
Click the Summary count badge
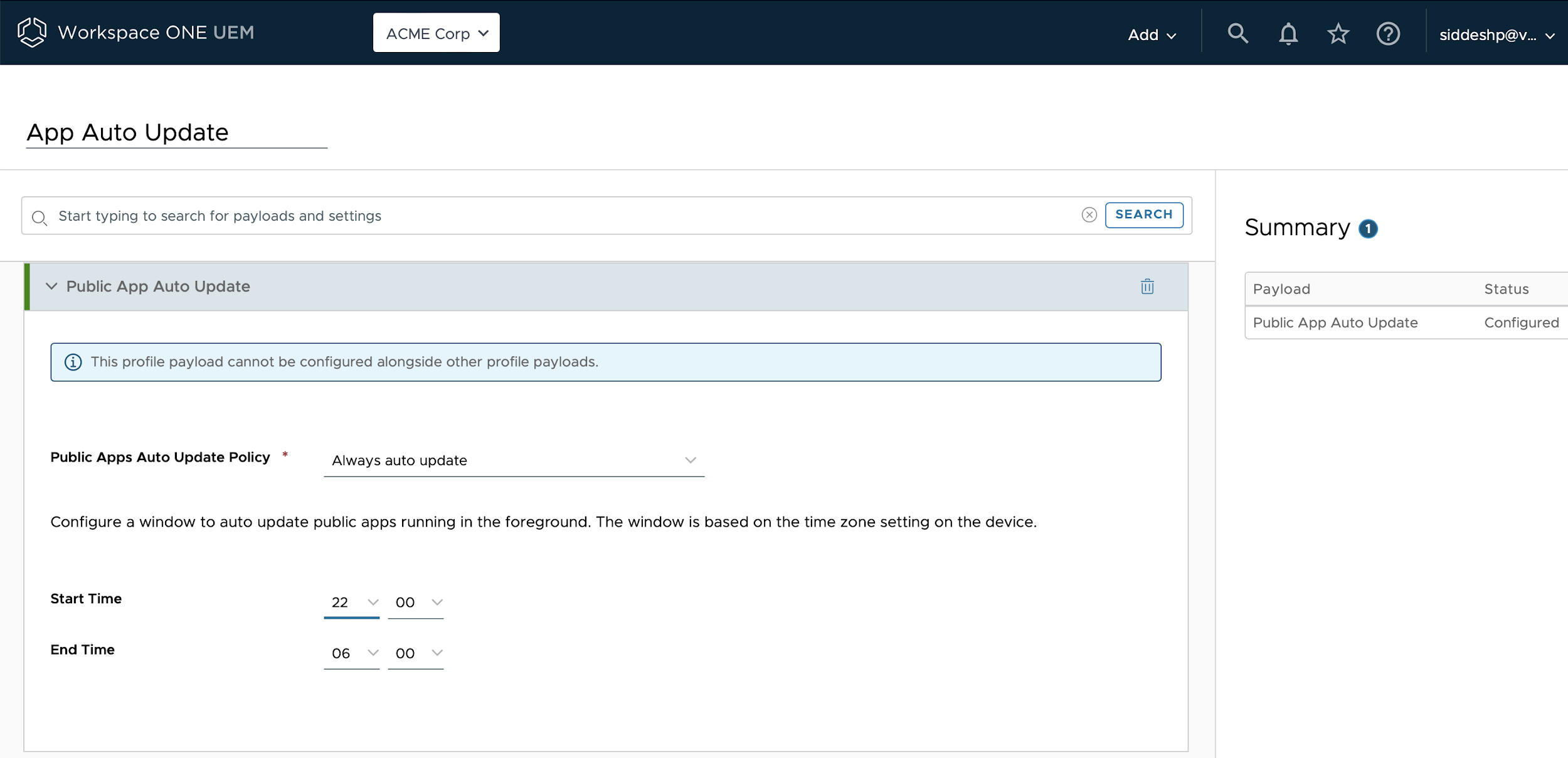pos(1368,228)
